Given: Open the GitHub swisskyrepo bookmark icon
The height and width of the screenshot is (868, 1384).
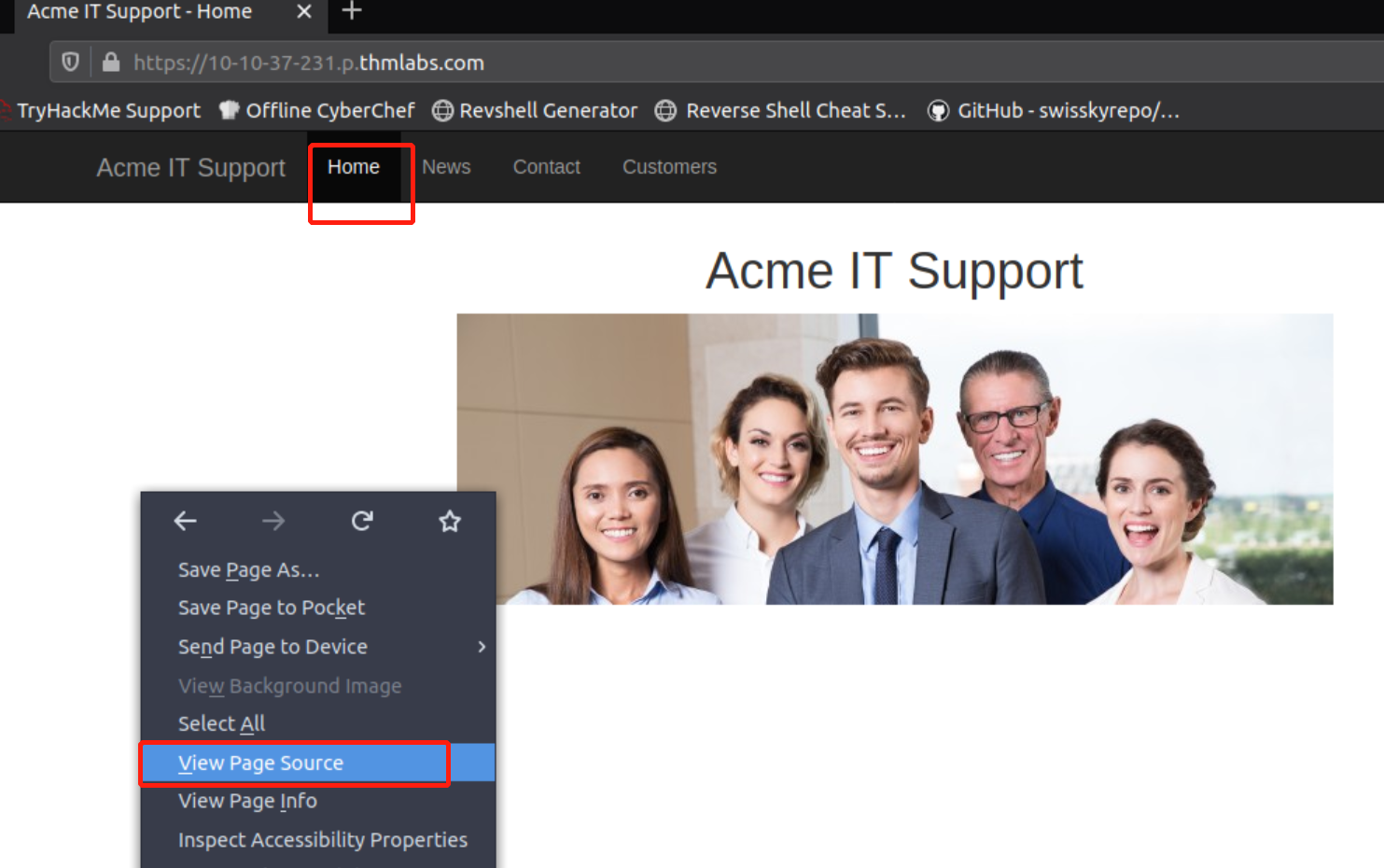Looking at the screenshot, I should tap(937, 110).
